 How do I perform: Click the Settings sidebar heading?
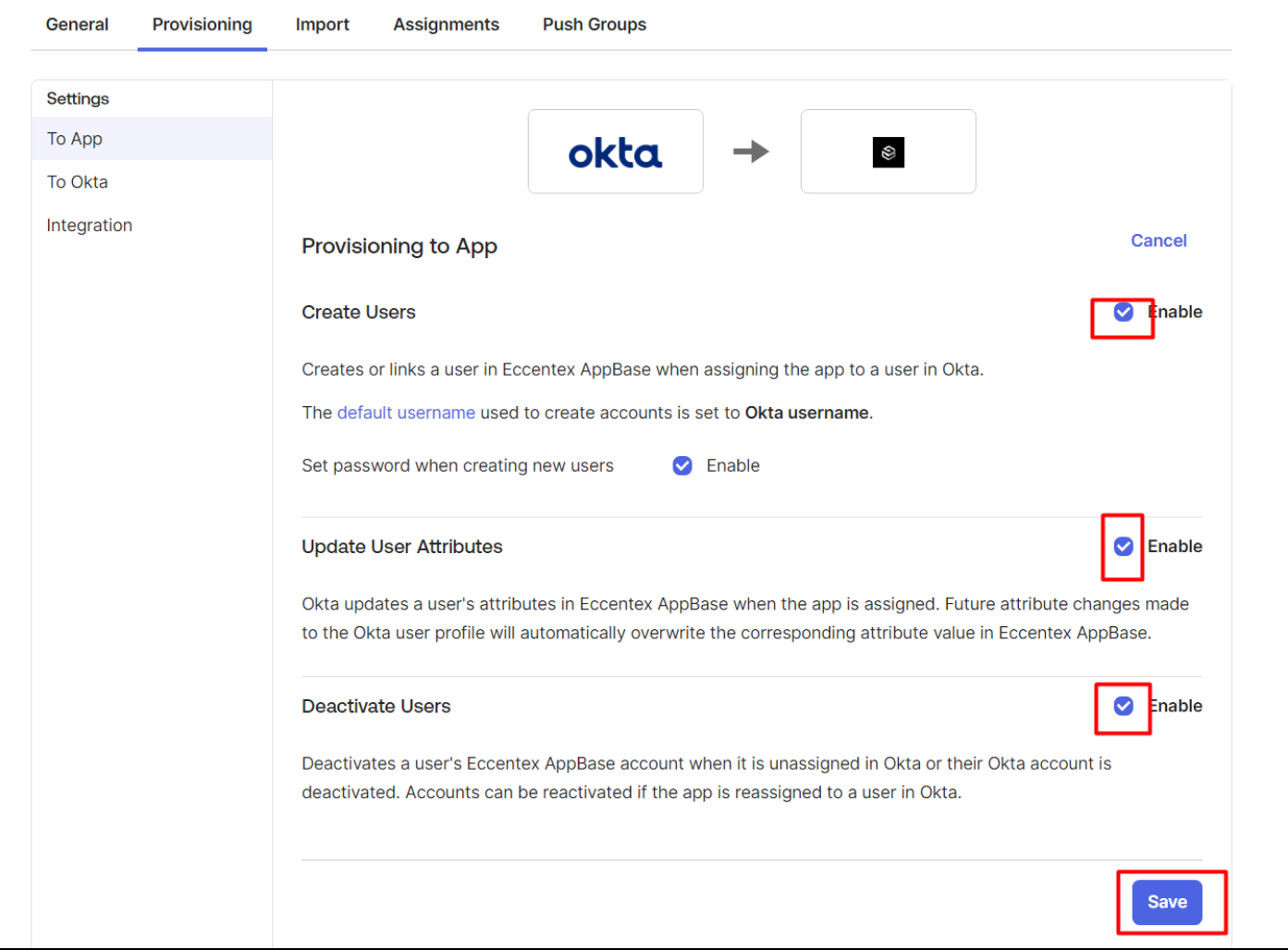point(78,99)
